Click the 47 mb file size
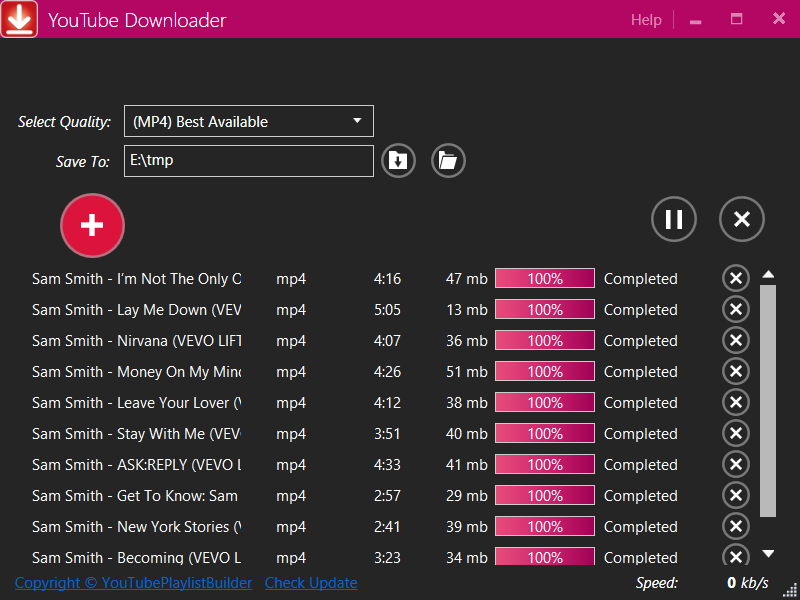 (466, 279)
